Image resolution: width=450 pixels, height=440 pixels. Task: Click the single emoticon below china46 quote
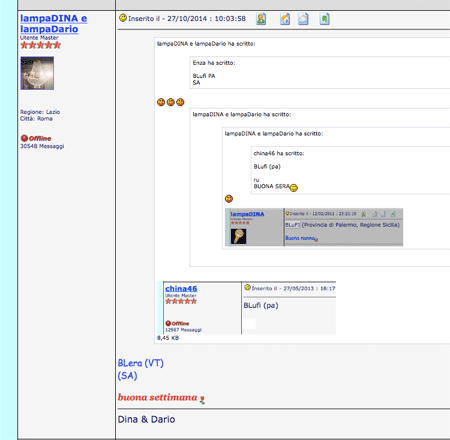coord(229,199)
